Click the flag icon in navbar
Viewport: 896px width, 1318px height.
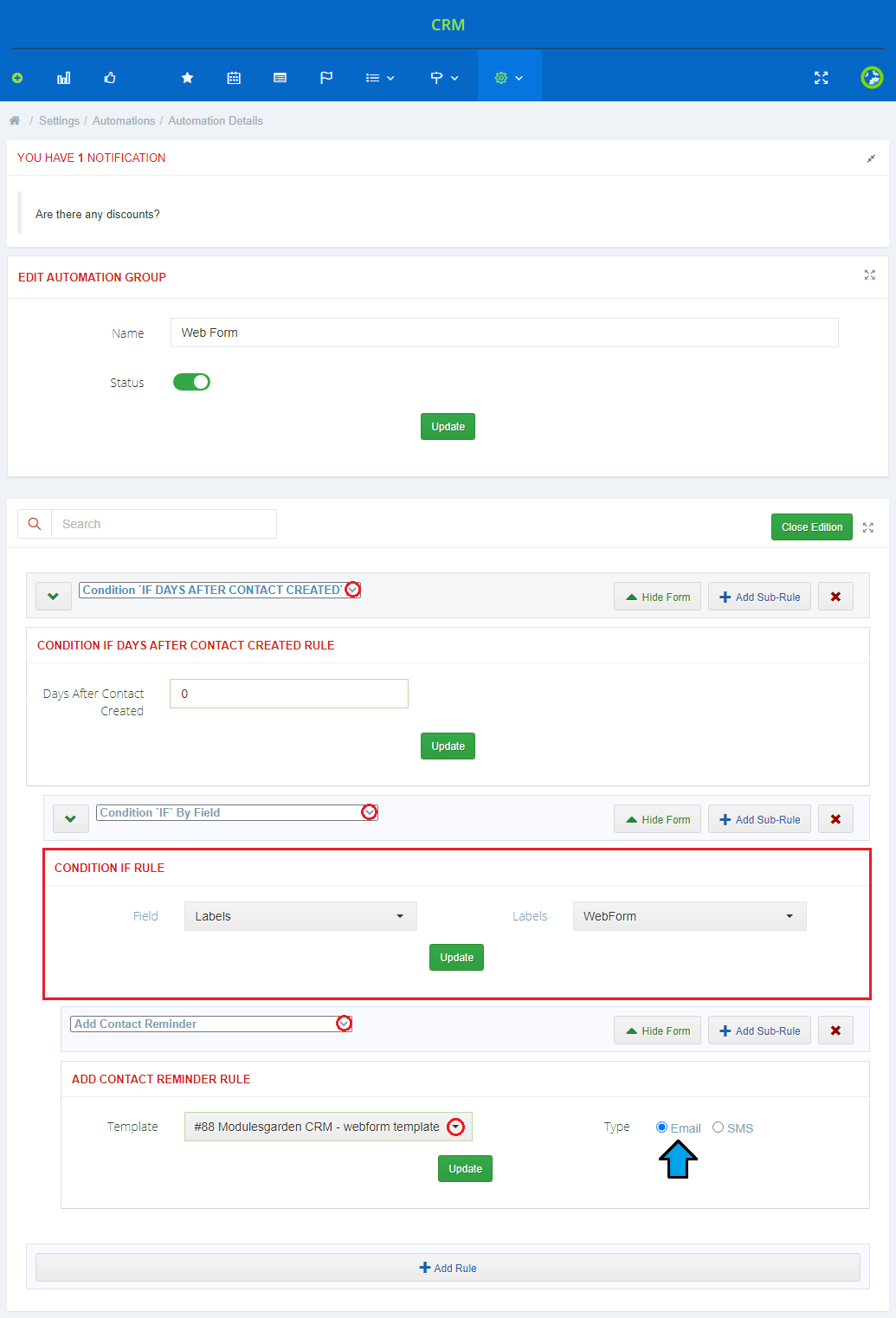pyautogui.click(x=326, y=78)
